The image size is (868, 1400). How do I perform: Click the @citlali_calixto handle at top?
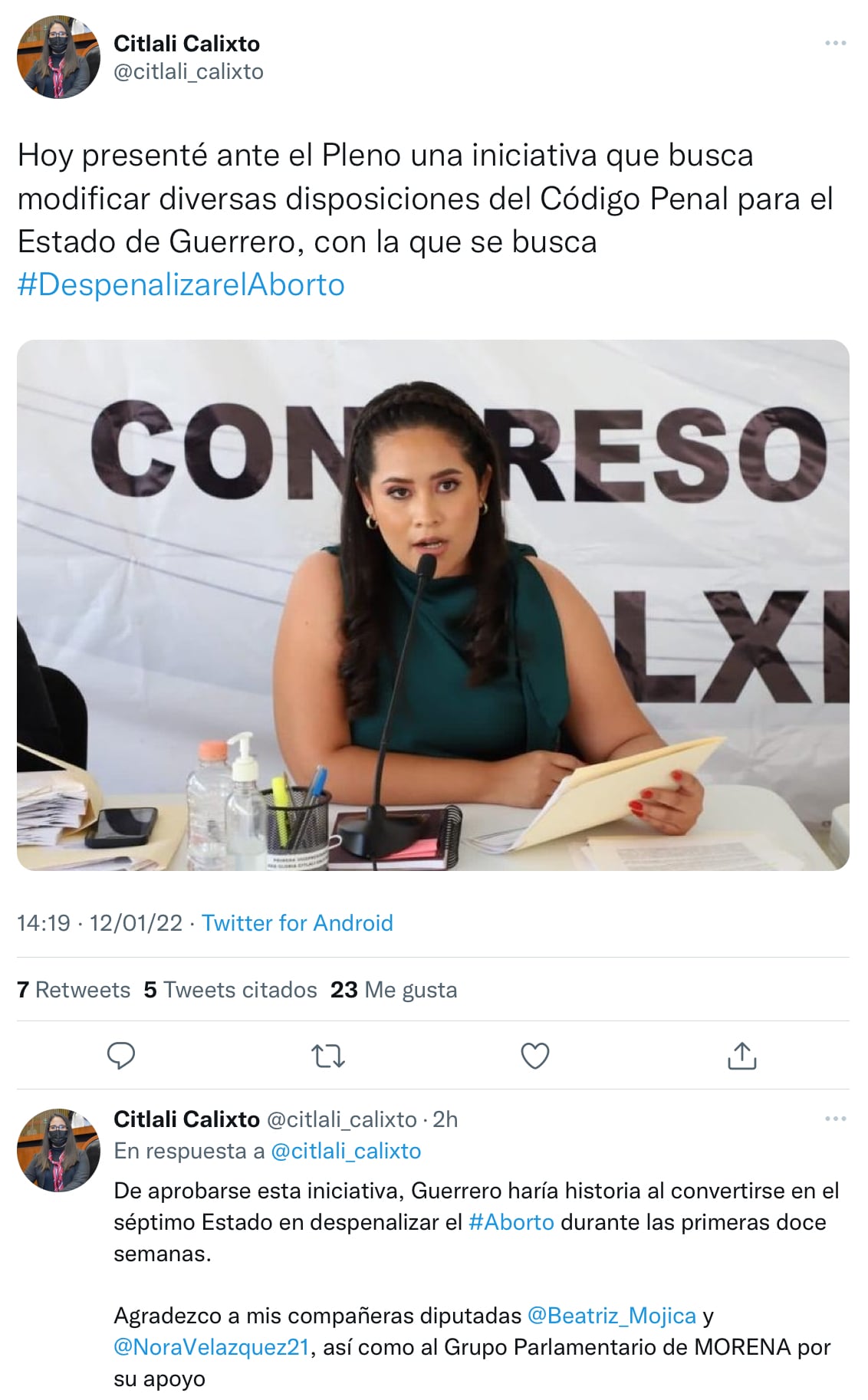tap(189, 71)
